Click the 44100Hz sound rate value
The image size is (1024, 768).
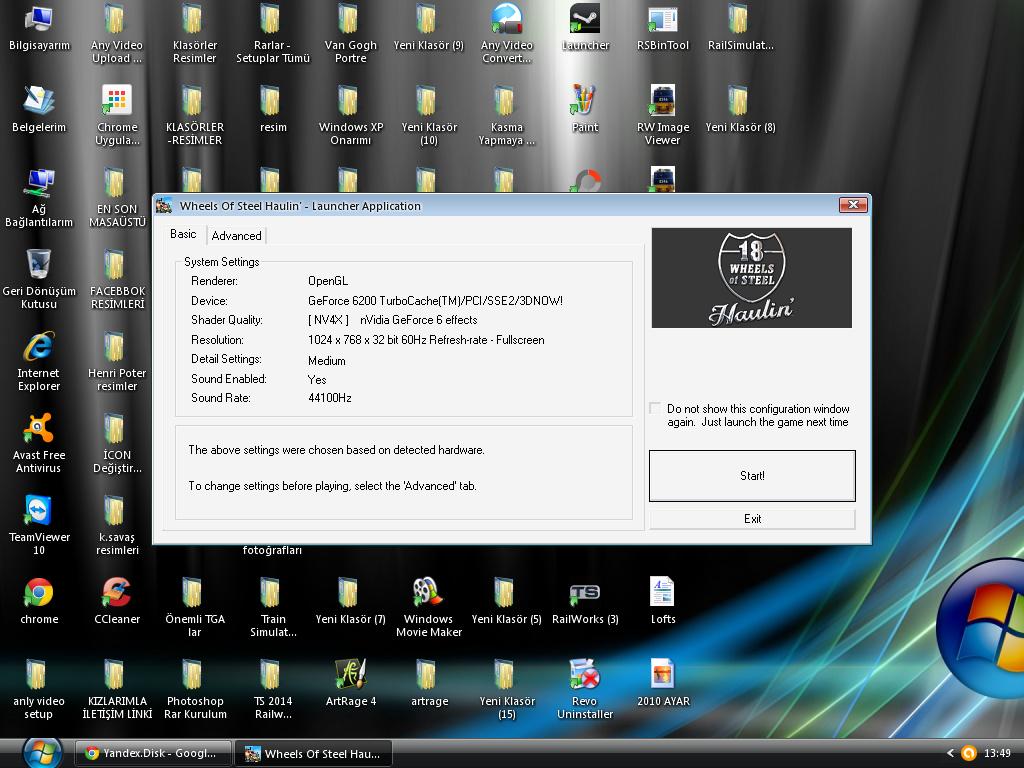[330, 398]
